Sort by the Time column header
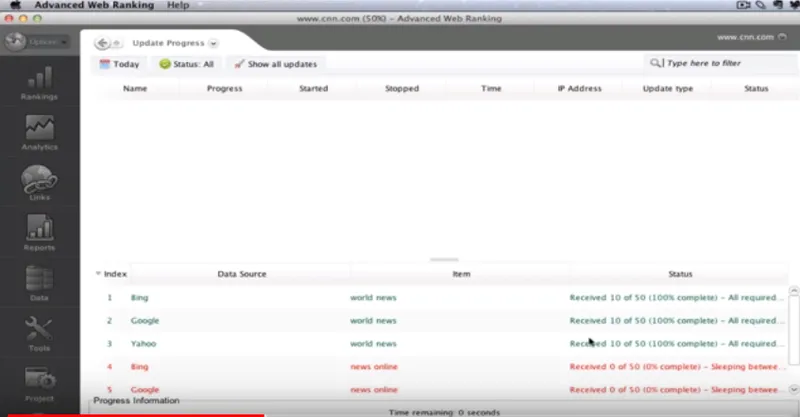 491,88
